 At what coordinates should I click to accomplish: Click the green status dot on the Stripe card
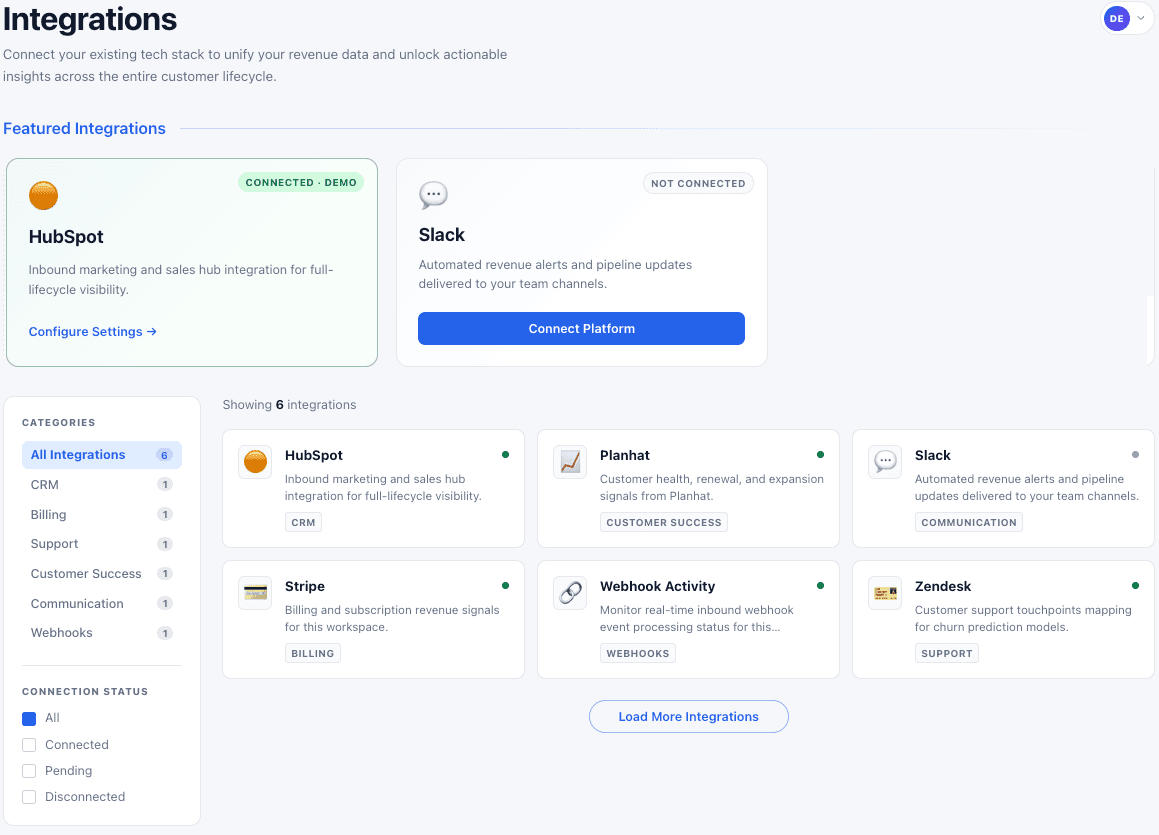click(506, 585)
